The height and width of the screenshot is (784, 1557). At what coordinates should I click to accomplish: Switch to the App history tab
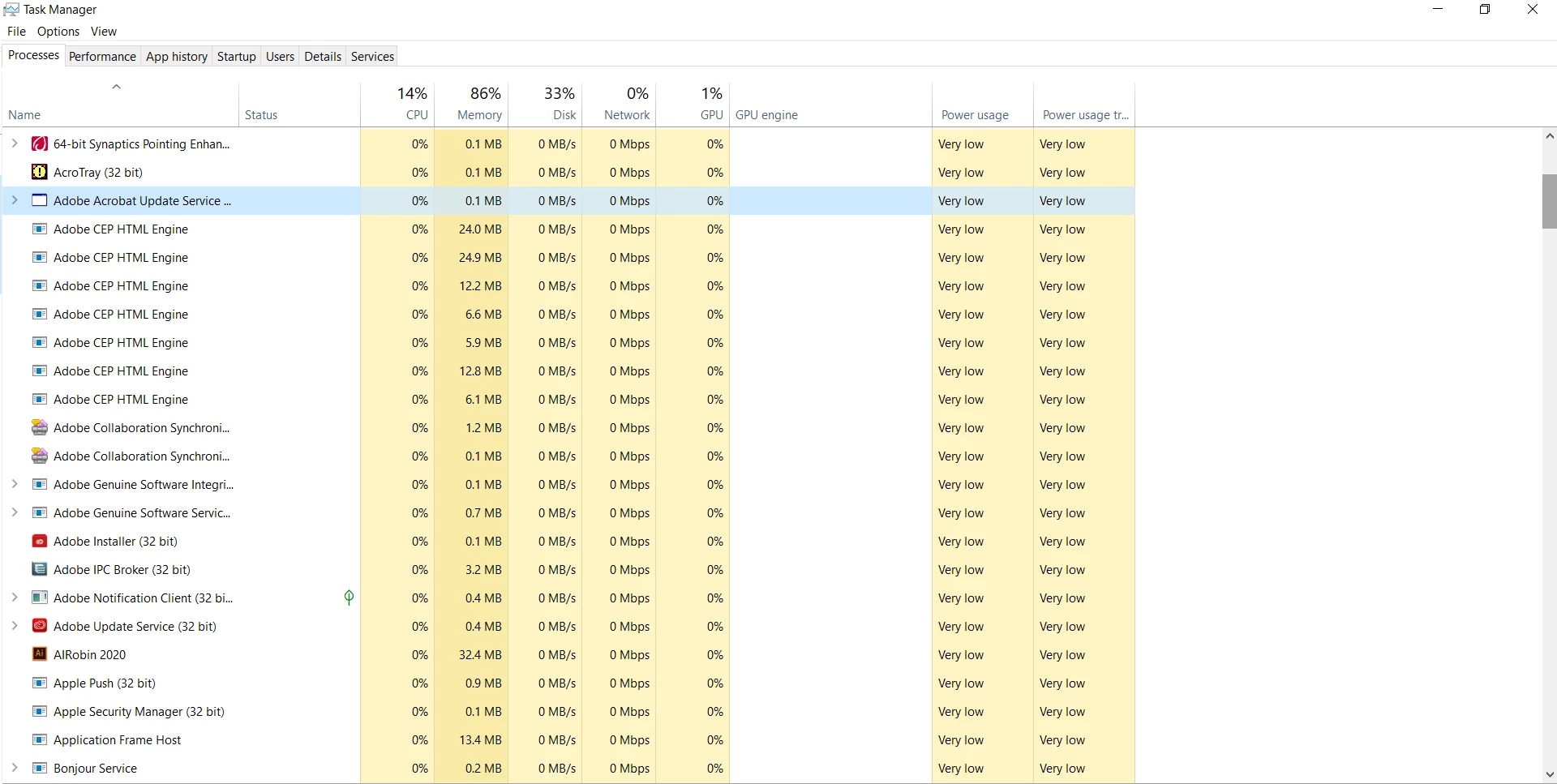[x=177, y=57]
